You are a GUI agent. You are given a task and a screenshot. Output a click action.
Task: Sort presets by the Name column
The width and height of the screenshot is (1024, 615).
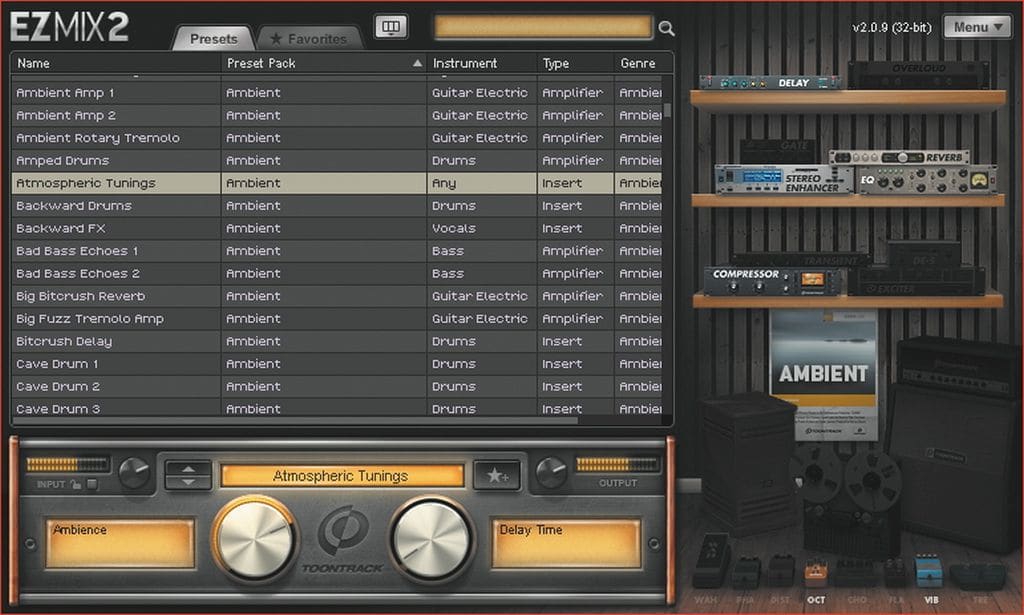click(x=116, y=63)
